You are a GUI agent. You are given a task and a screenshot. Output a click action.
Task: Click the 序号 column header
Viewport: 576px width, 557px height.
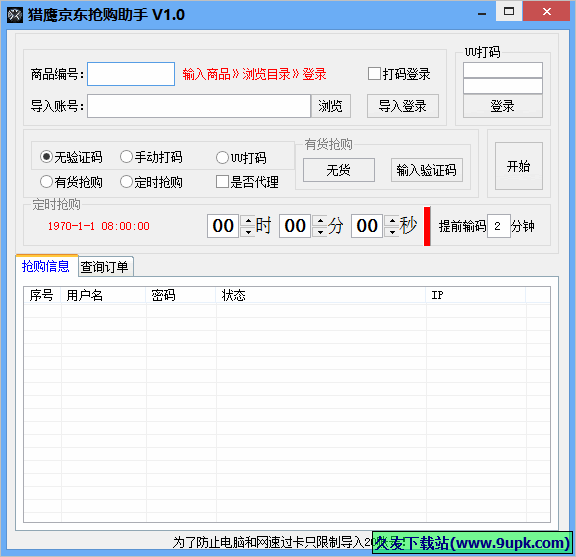tap(42, 295)
